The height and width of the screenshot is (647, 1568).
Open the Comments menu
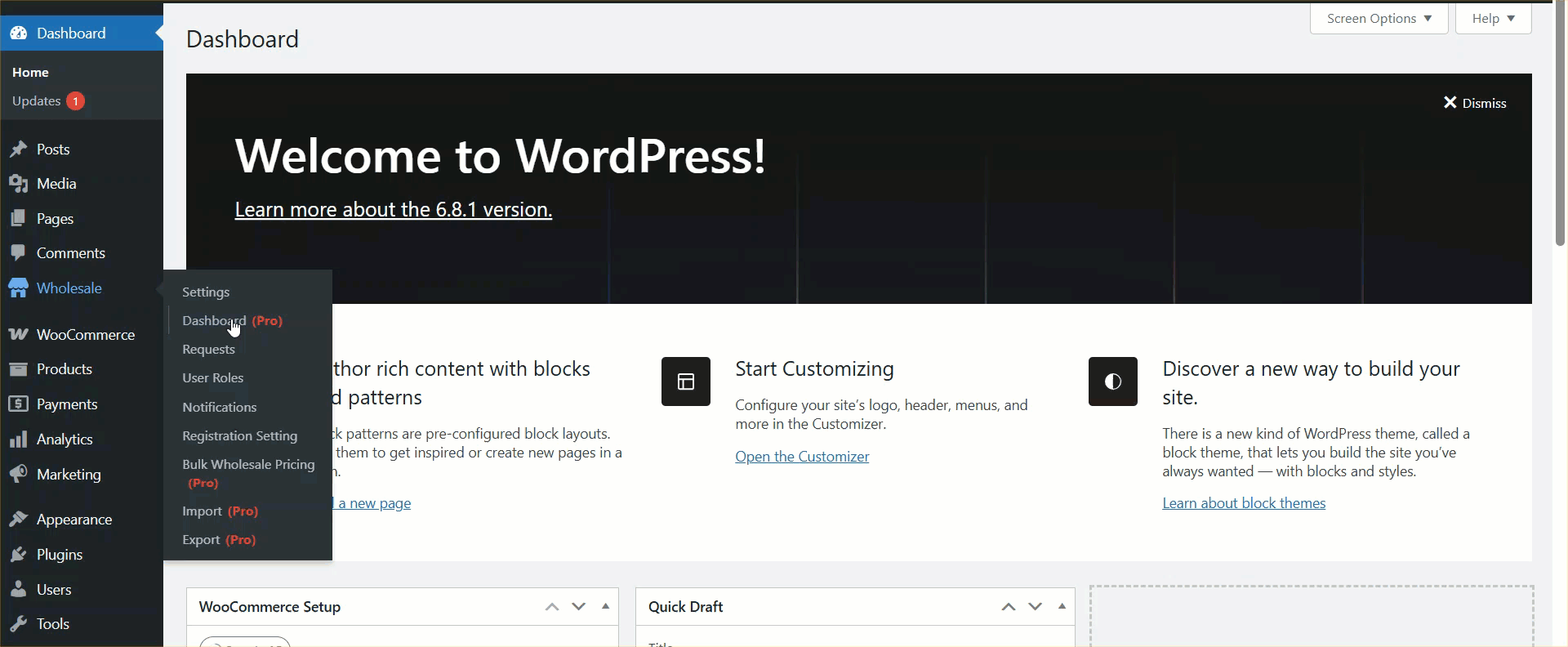[x=70, y=253]
